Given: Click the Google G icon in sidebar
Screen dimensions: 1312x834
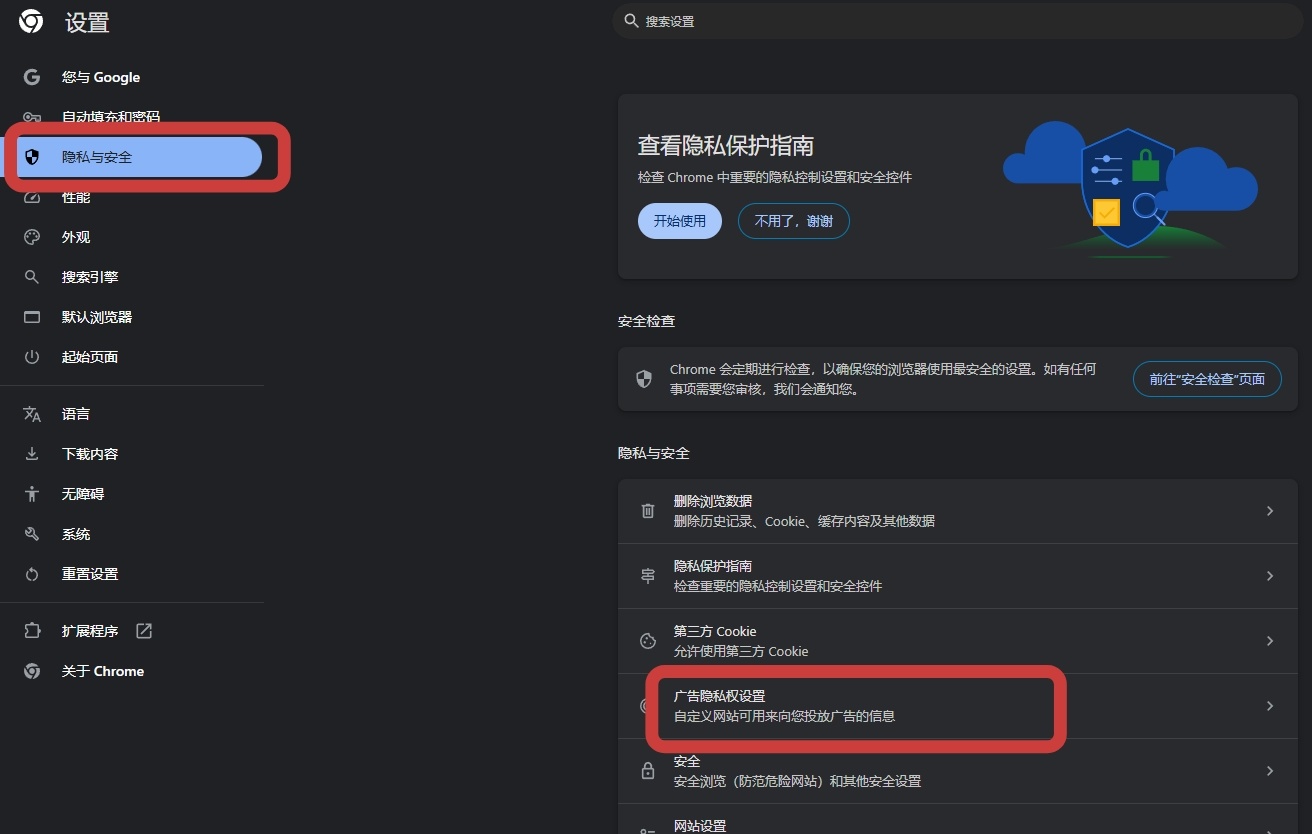Looking at the screenshot, I should point(32,77).
